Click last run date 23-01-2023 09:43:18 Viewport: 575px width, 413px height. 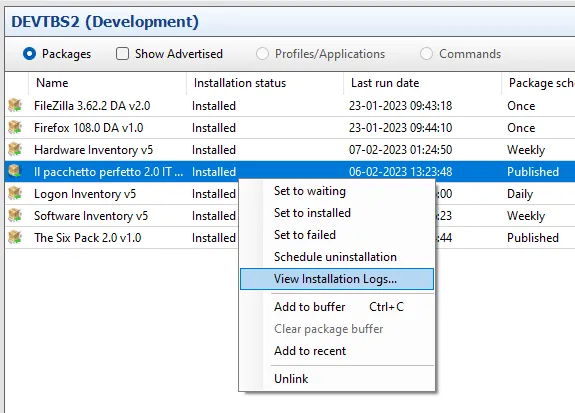click(400, 106)
